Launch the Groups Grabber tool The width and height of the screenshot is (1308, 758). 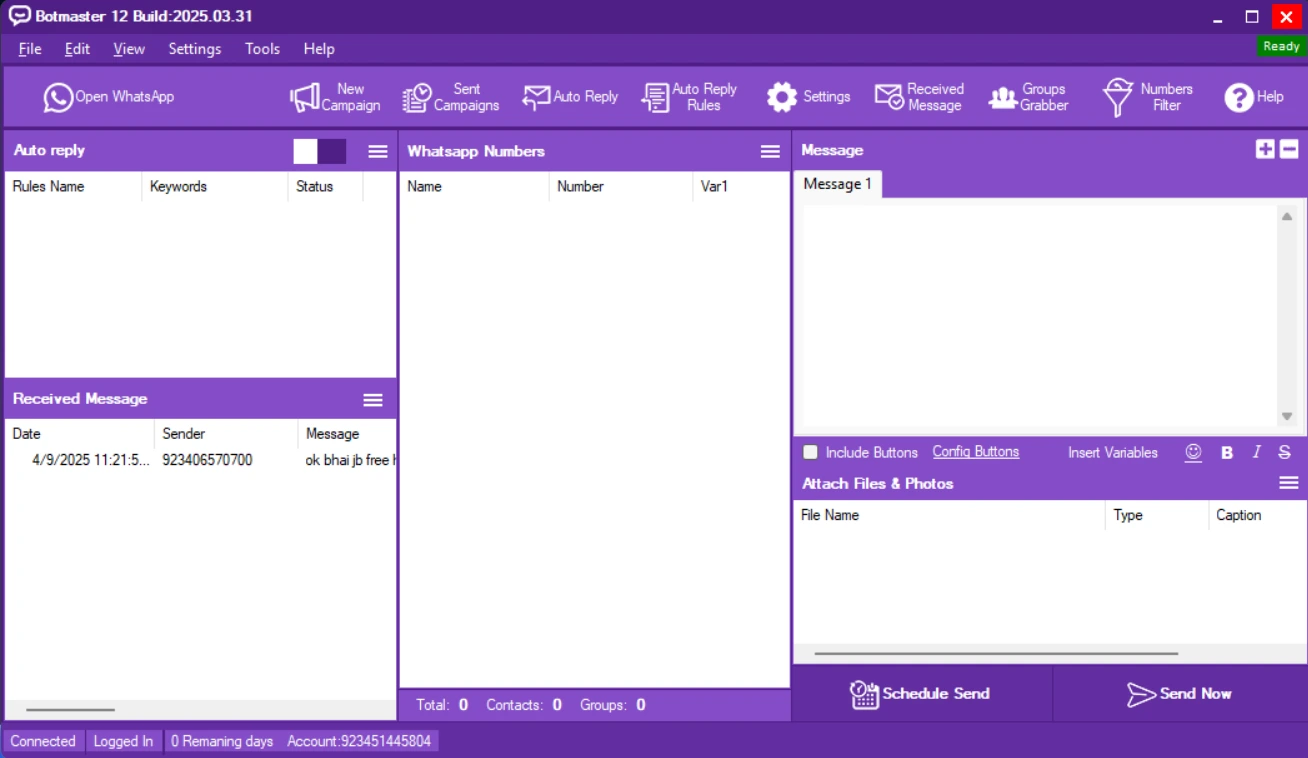pyautogui.click(x=1028, y=97)
